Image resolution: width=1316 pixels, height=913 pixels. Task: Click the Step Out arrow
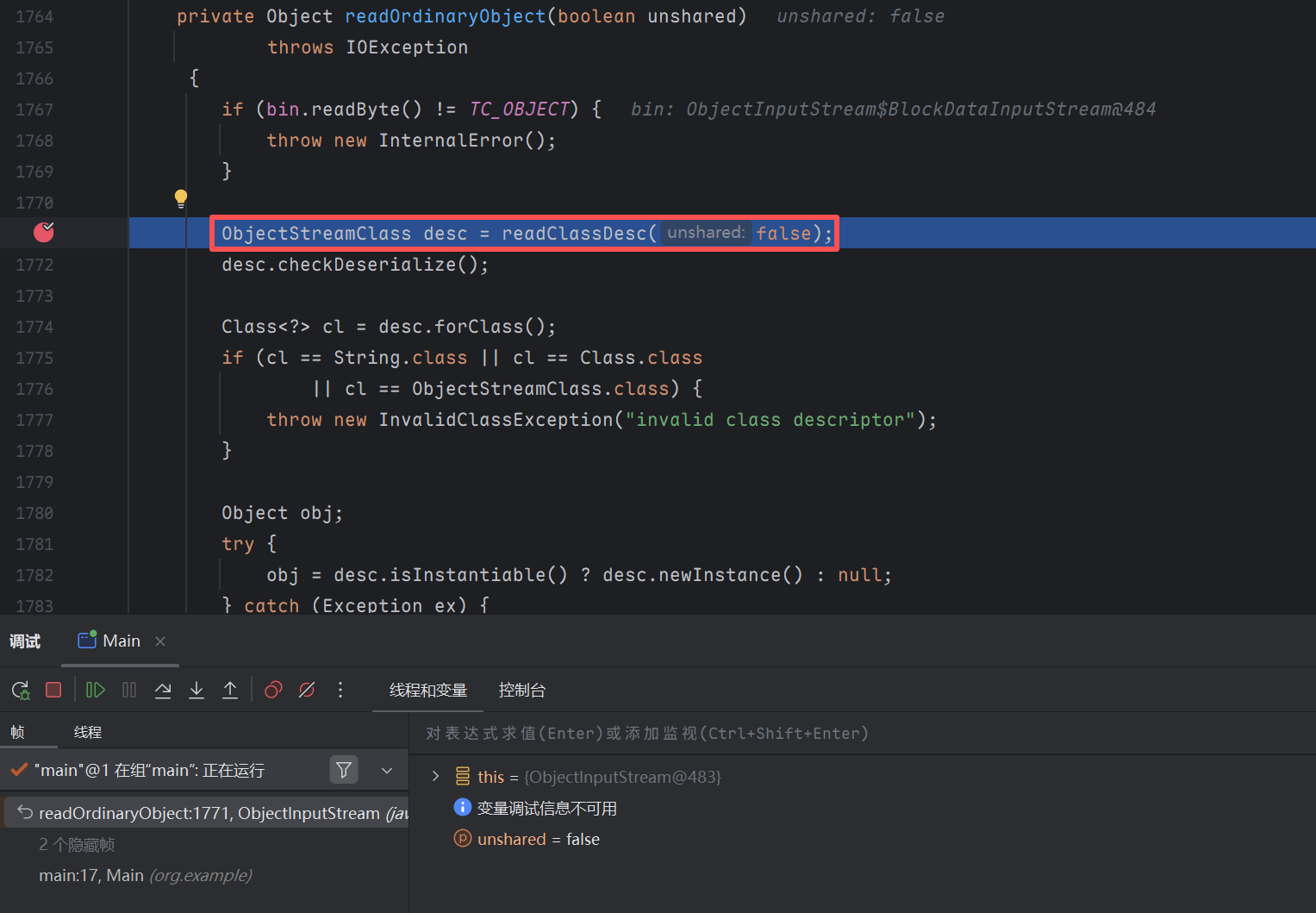[x=230, y=690]
